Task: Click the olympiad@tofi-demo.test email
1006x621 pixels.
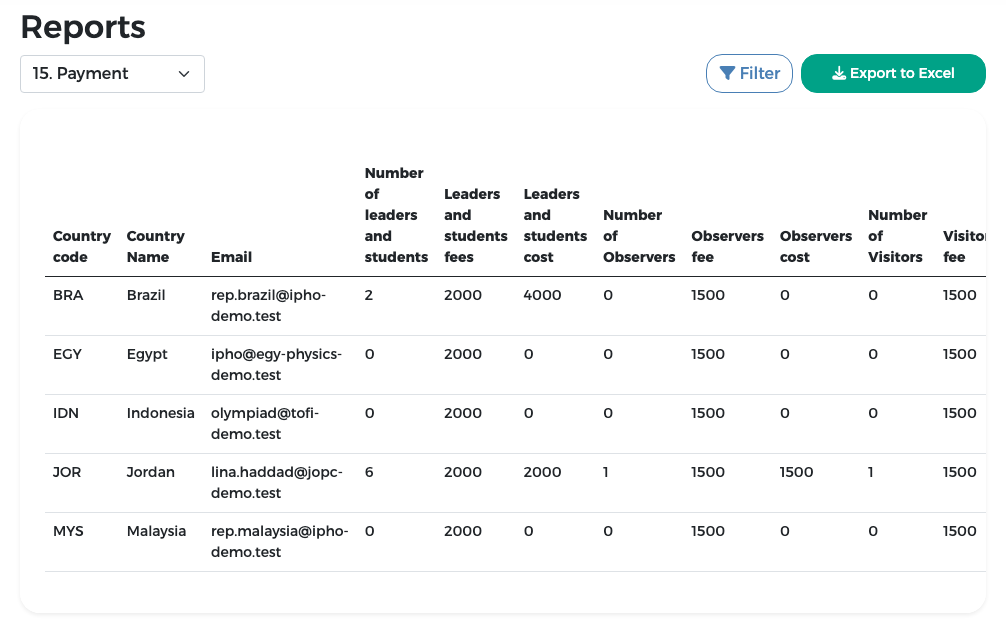Action: pyautogui.click(x=265, y=423)
